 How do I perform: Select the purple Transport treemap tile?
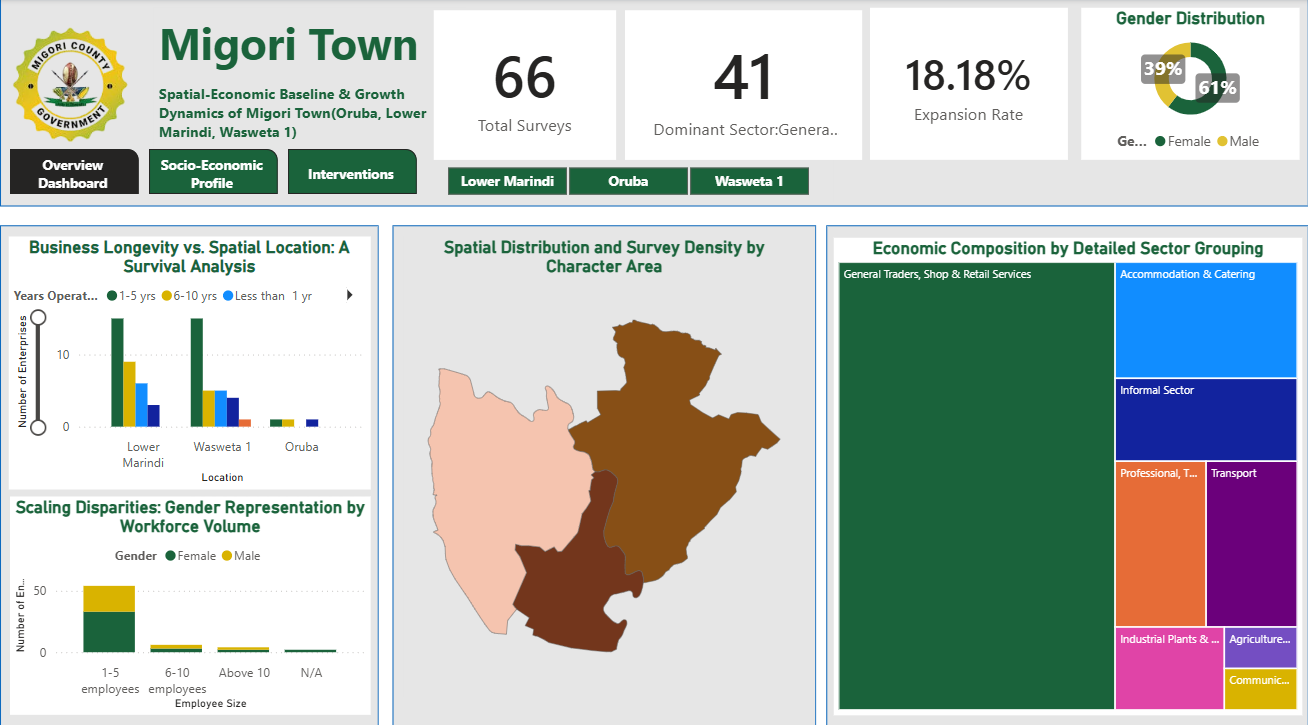[x=1251, y=544]
